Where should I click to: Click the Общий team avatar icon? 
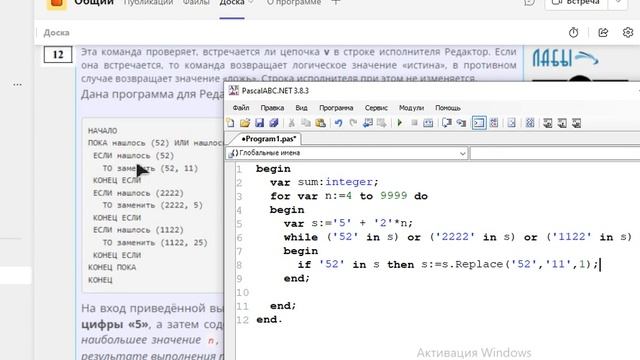(x=57, y=3)
